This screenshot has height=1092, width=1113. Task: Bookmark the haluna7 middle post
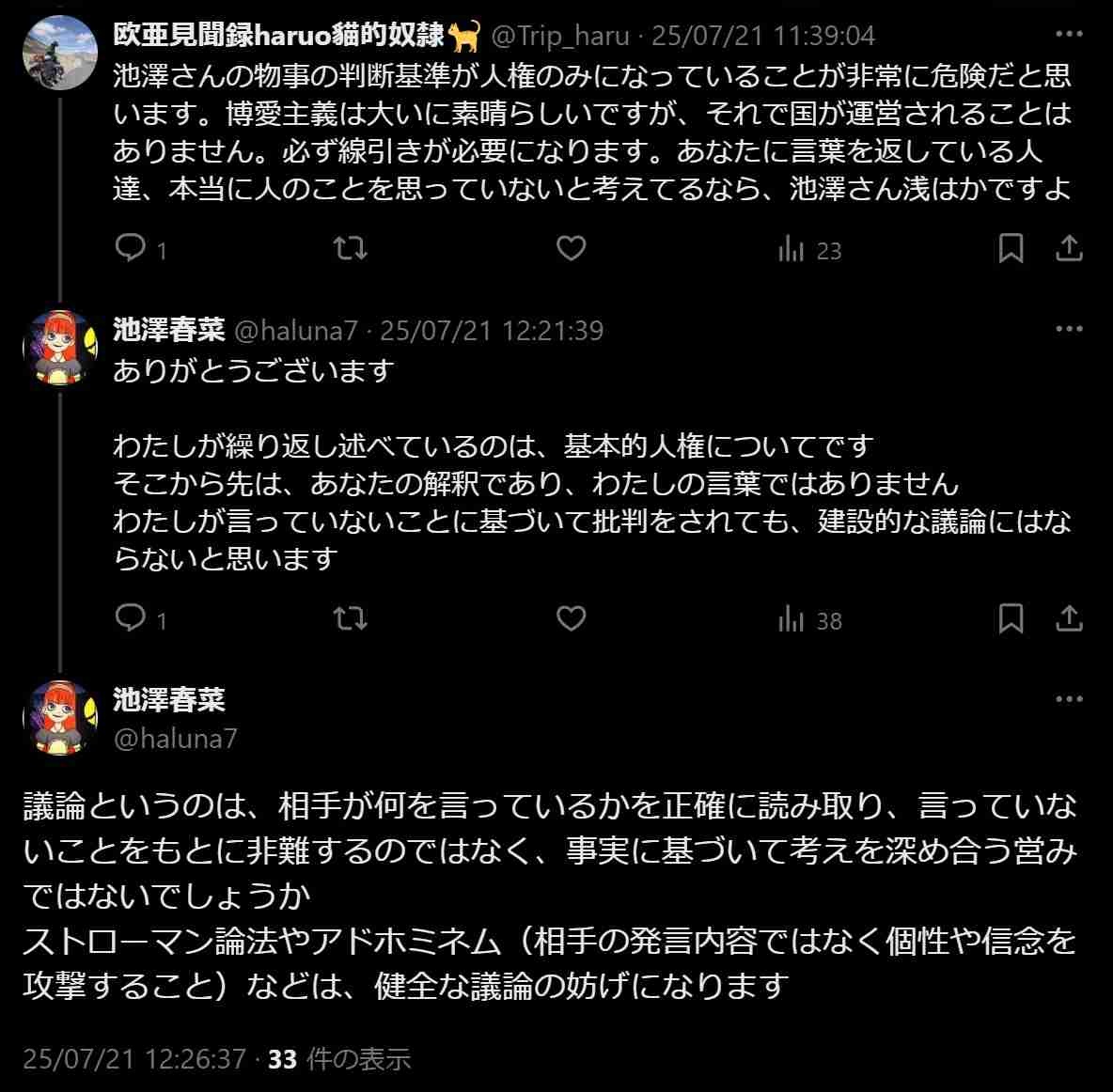(x=1011, y=619)
